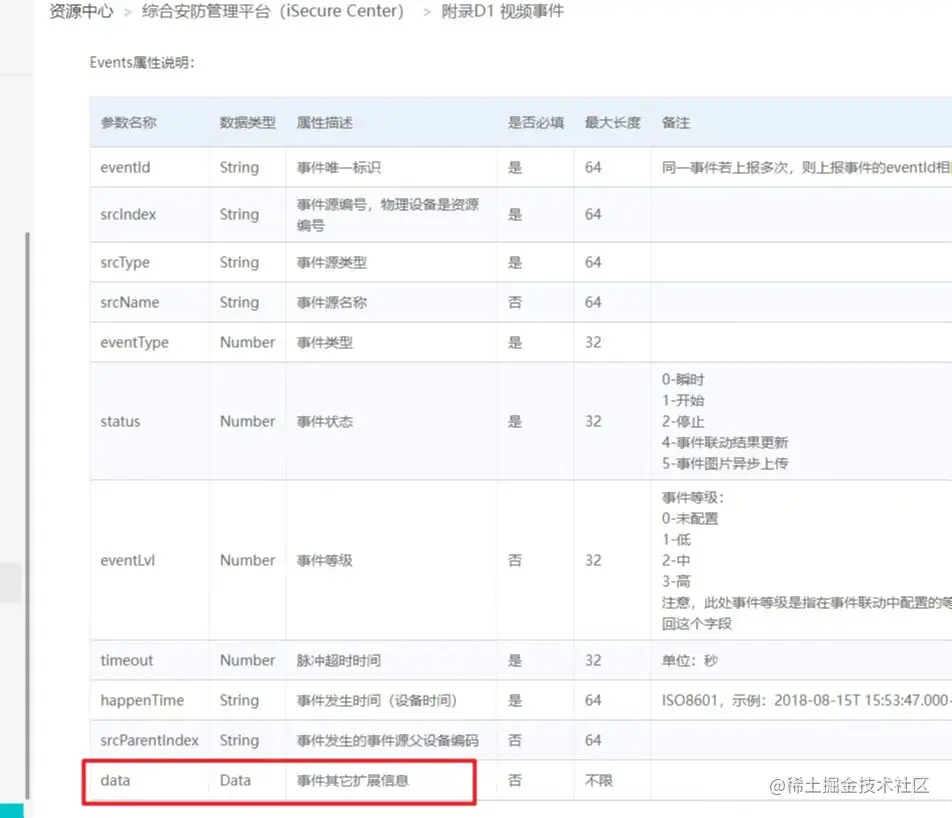
Task: Click eventLvl note 0-未配置
Action: click(x=690, y=519)
